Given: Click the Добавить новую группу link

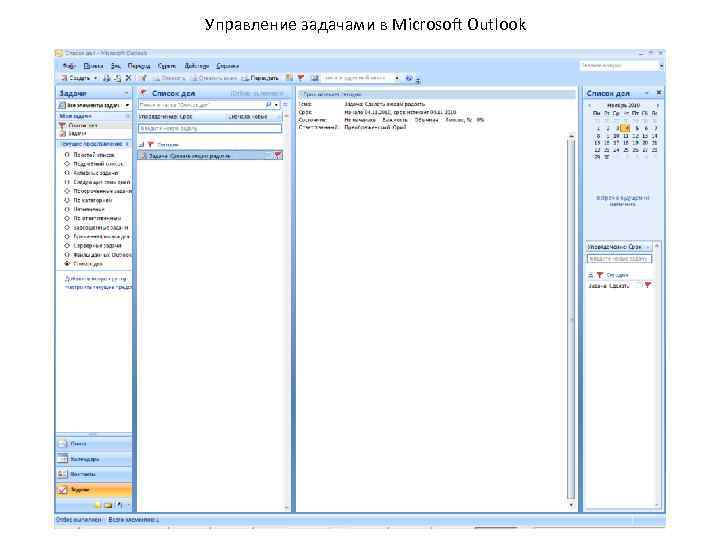Looking at the screenshot, I should click(x=96, y=279).
